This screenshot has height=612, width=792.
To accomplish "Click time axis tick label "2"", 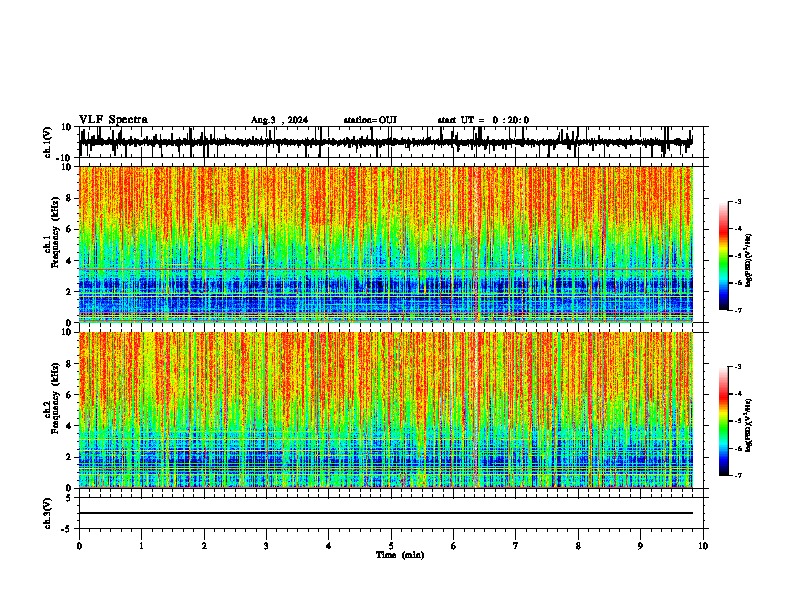I will [204, 546].
